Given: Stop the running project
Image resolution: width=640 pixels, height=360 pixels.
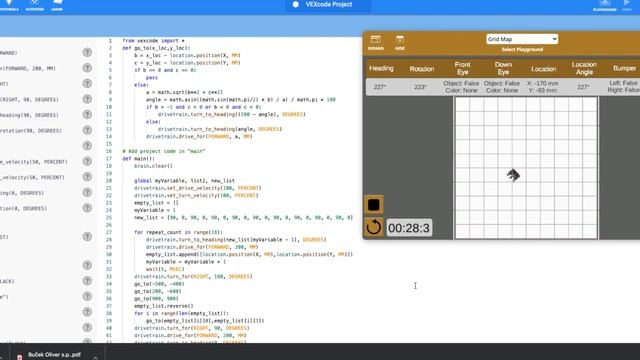Looking at the screenshot, I should click(x=373, y=204).
